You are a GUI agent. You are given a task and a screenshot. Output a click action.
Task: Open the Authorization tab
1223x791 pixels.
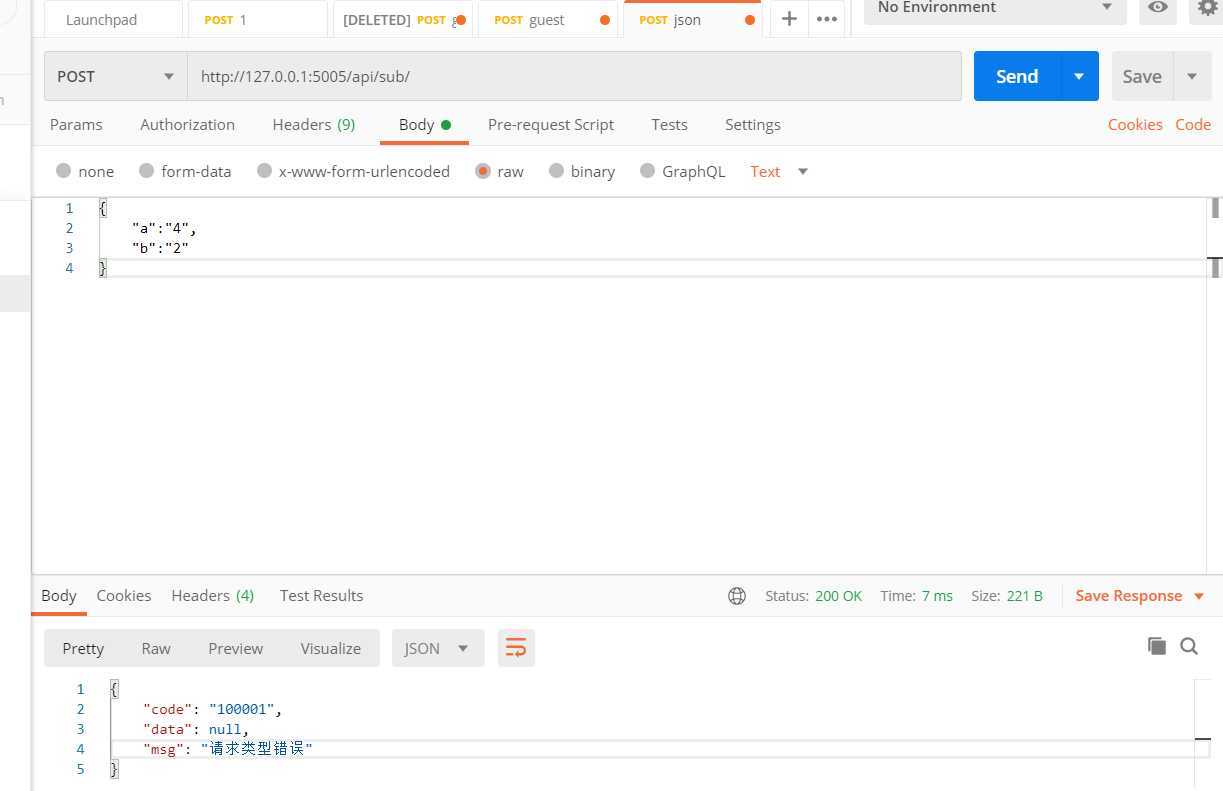[187, 125]
